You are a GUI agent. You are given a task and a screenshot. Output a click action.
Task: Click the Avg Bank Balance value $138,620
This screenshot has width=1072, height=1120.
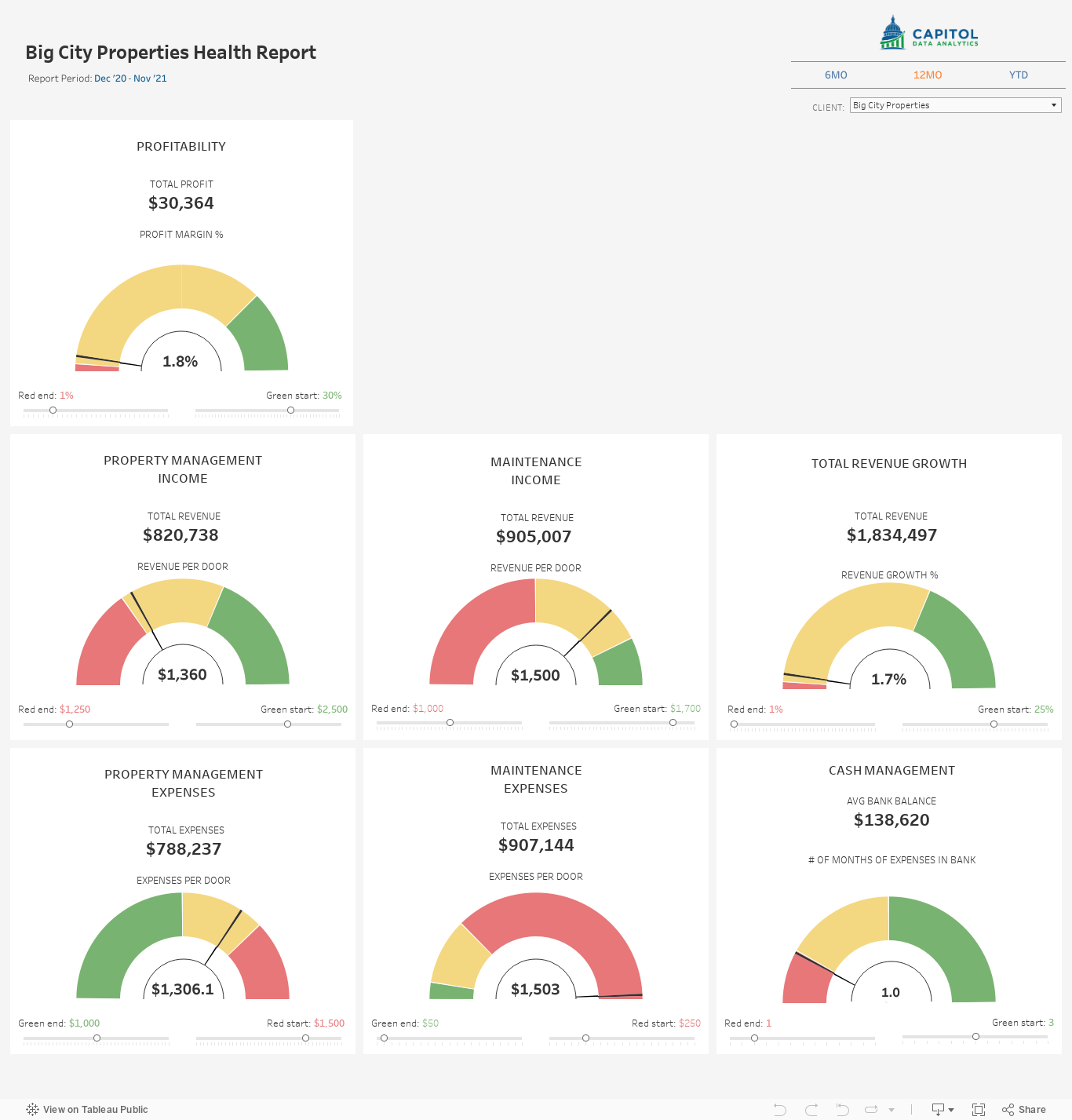[892, 820]
